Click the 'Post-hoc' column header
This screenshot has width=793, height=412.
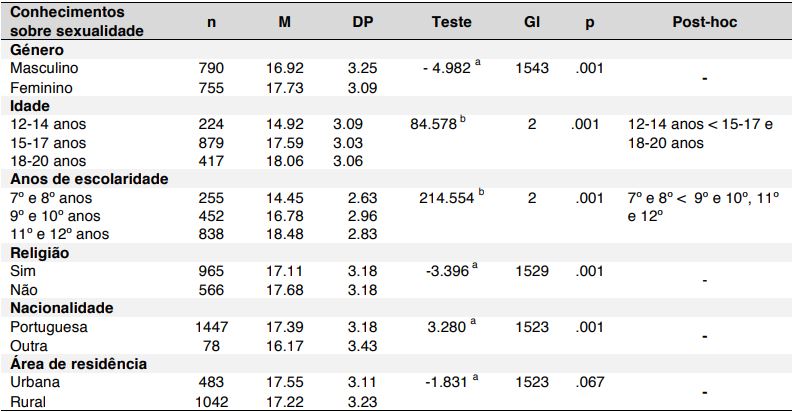pyautogui.click(x=701, y=21)
